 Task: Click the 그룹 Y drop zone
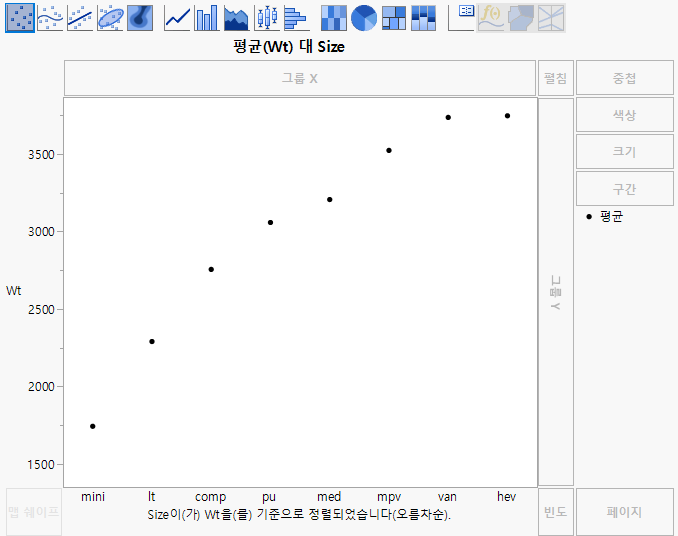(556, 292)
